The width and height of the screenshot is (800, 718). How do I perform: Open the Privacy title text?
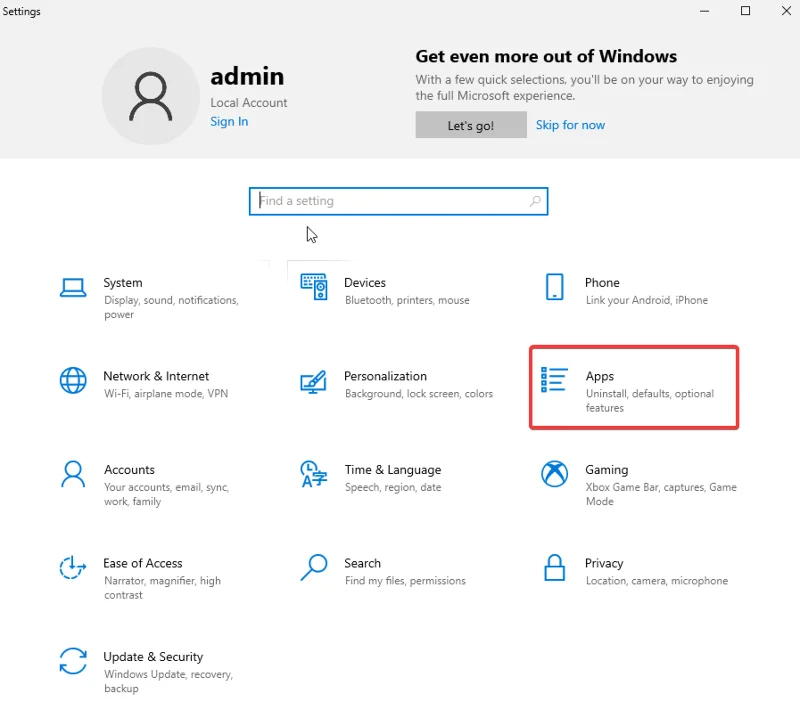tap(604, 563)
